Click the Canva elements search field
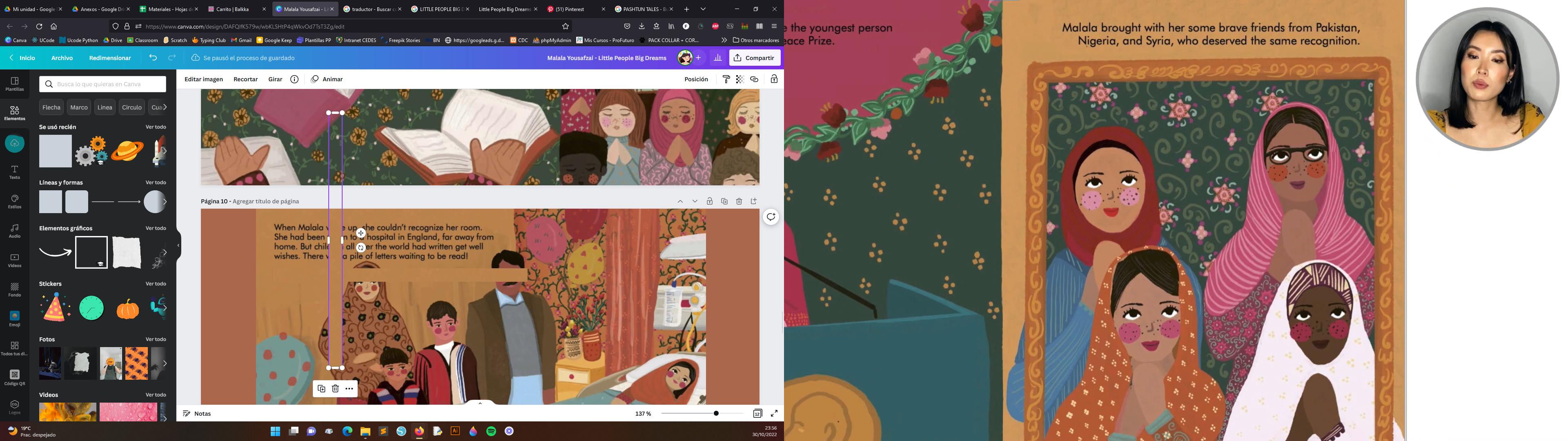1568x441 pixels. [103, 84]
